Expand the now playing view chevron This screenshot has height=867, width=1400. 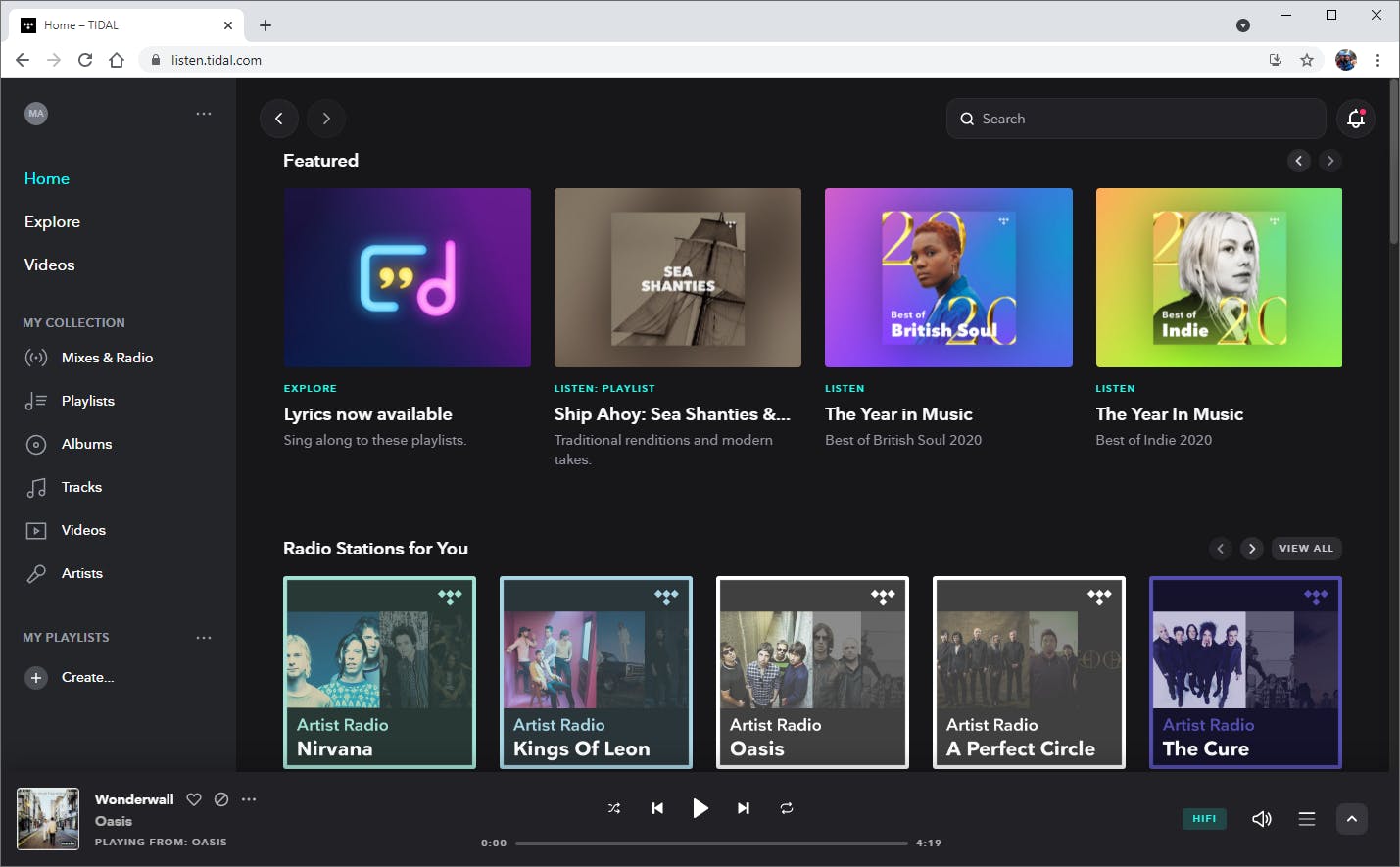1352,819
